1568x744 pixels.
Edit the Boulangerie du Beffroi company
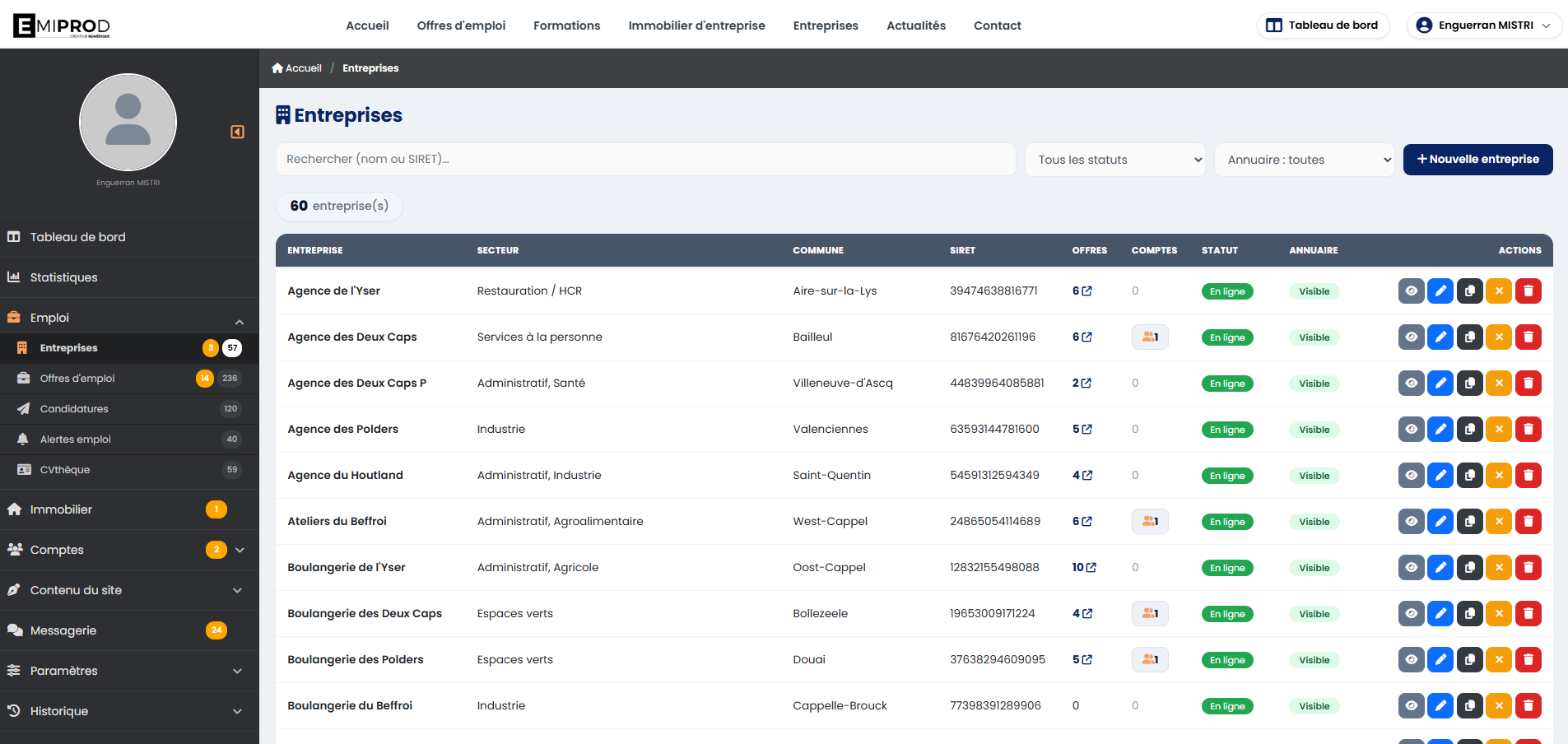[x=1440, y=705]
